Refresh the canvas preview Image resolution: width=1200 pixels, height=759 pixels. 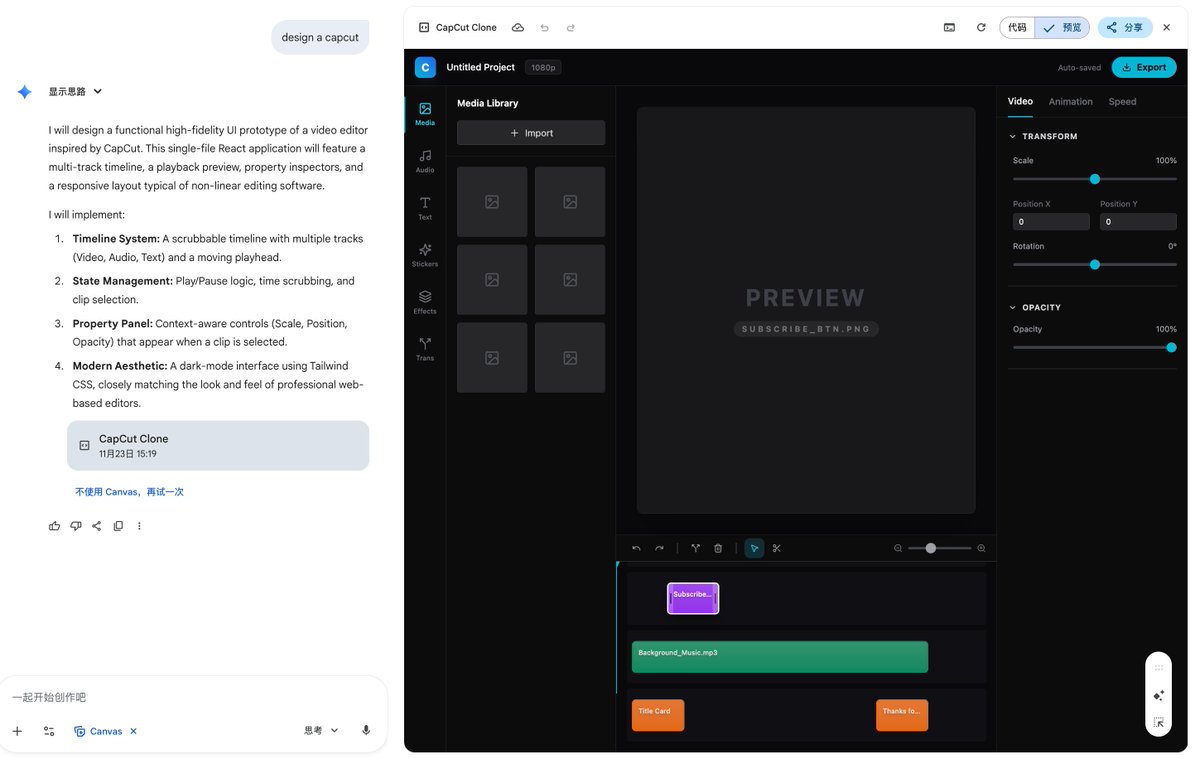[x=981, y=28]
